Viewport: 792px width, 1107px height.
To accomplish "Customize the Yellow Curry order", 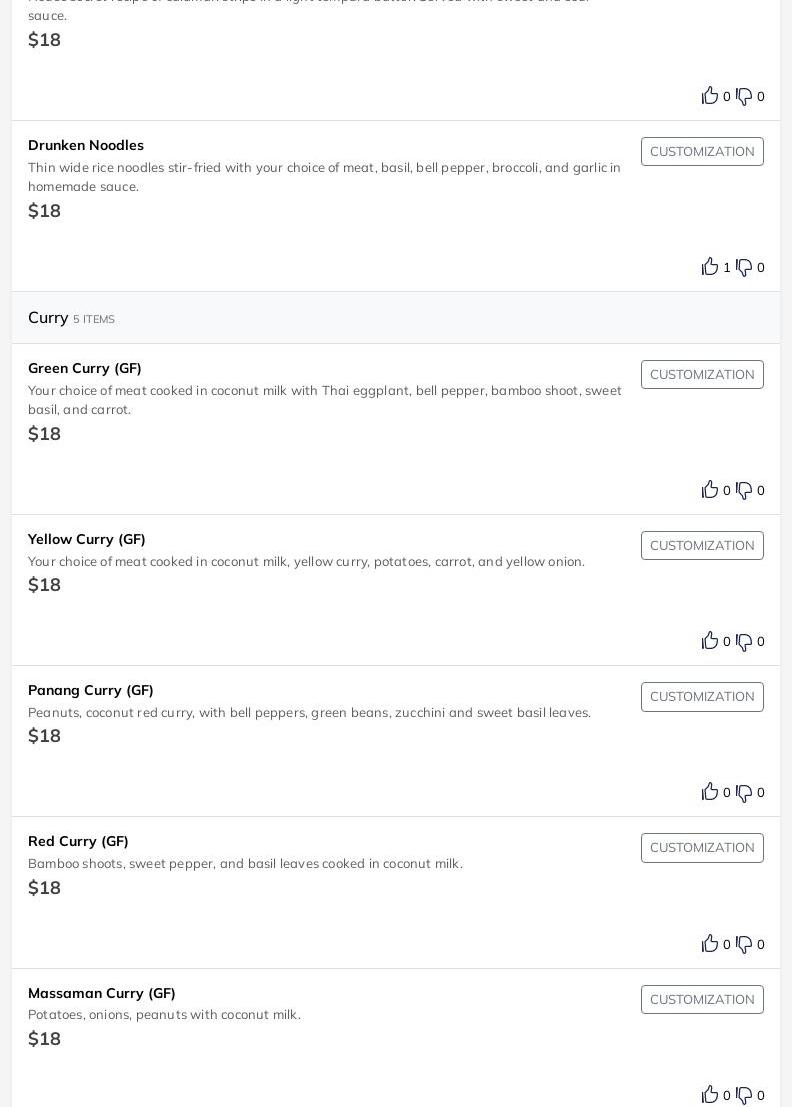I will tap(702, 546).
